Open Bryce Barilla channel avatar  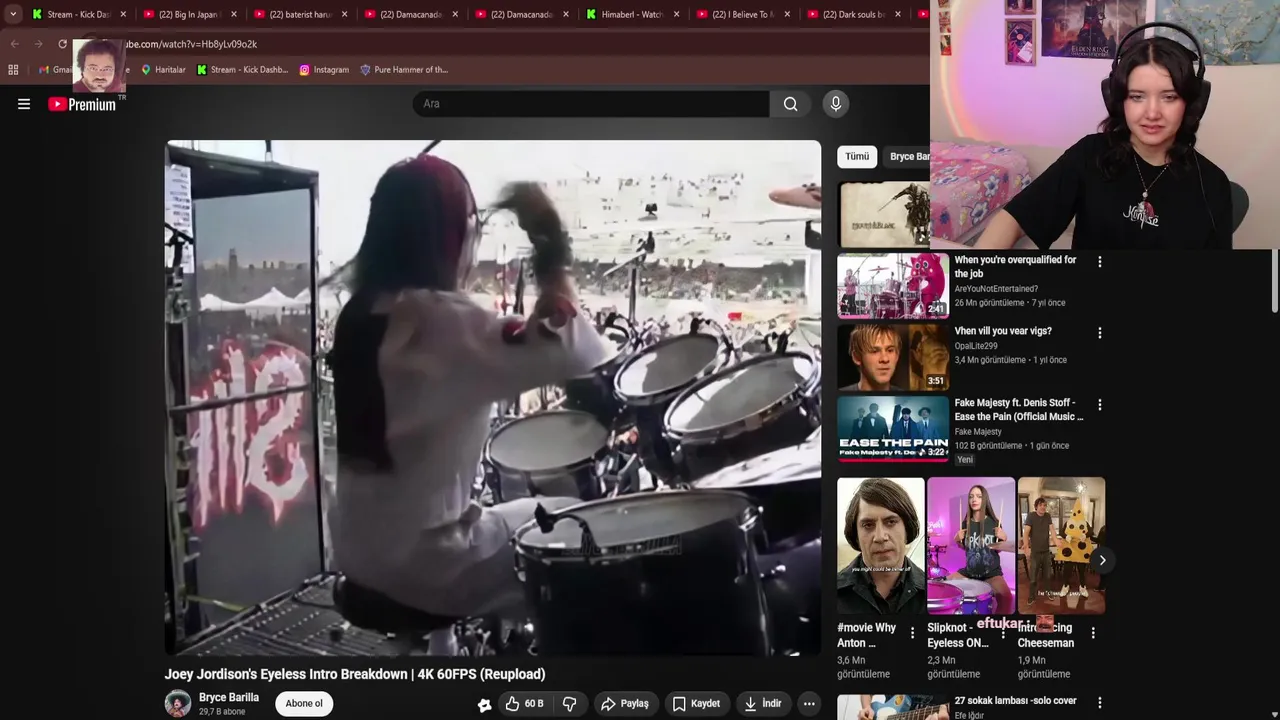(x=178, y=704)
